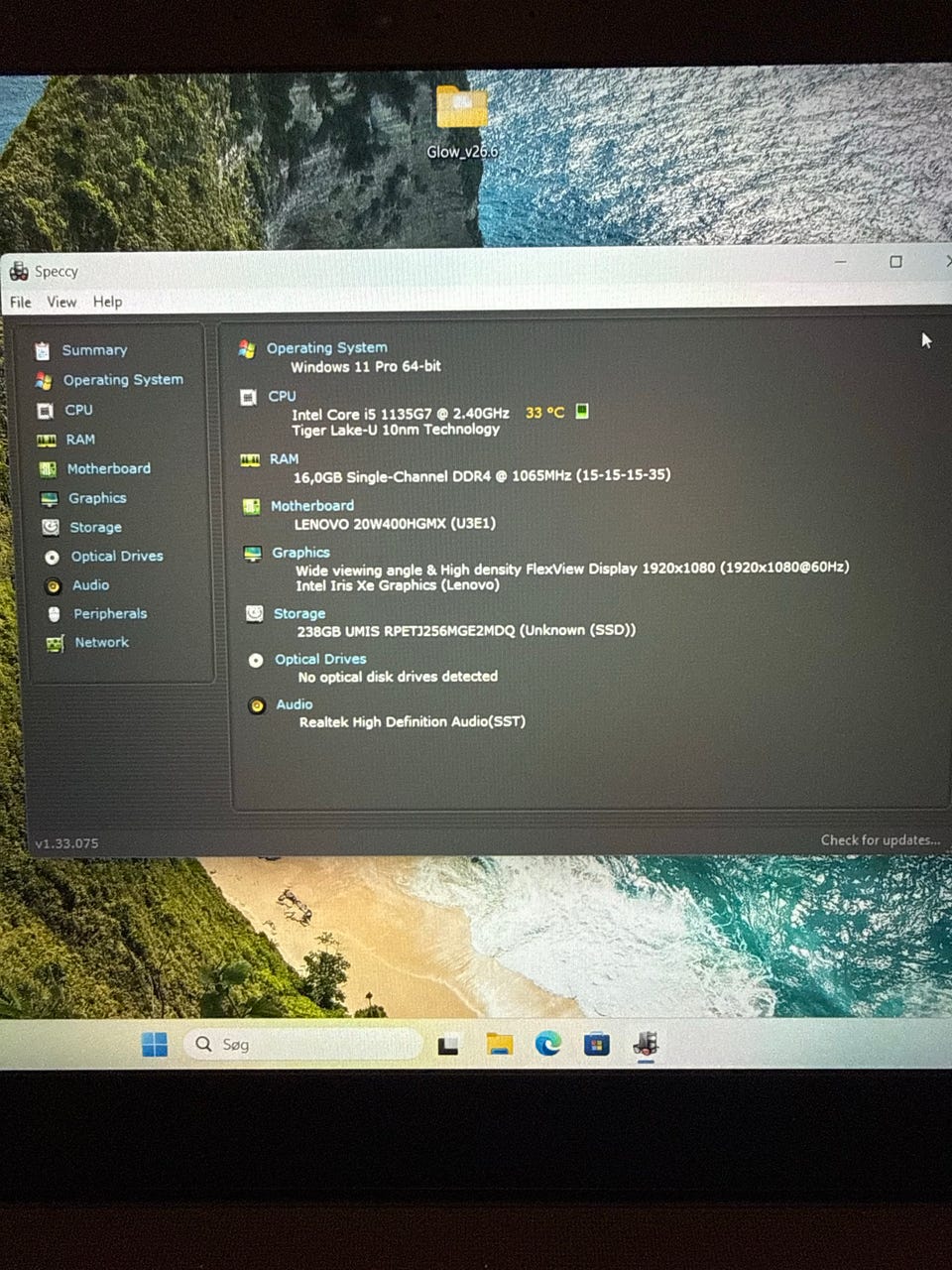Click the v1.33.075 version label
This screenshot has width=952, height=1270.
(x=66, y=843)
